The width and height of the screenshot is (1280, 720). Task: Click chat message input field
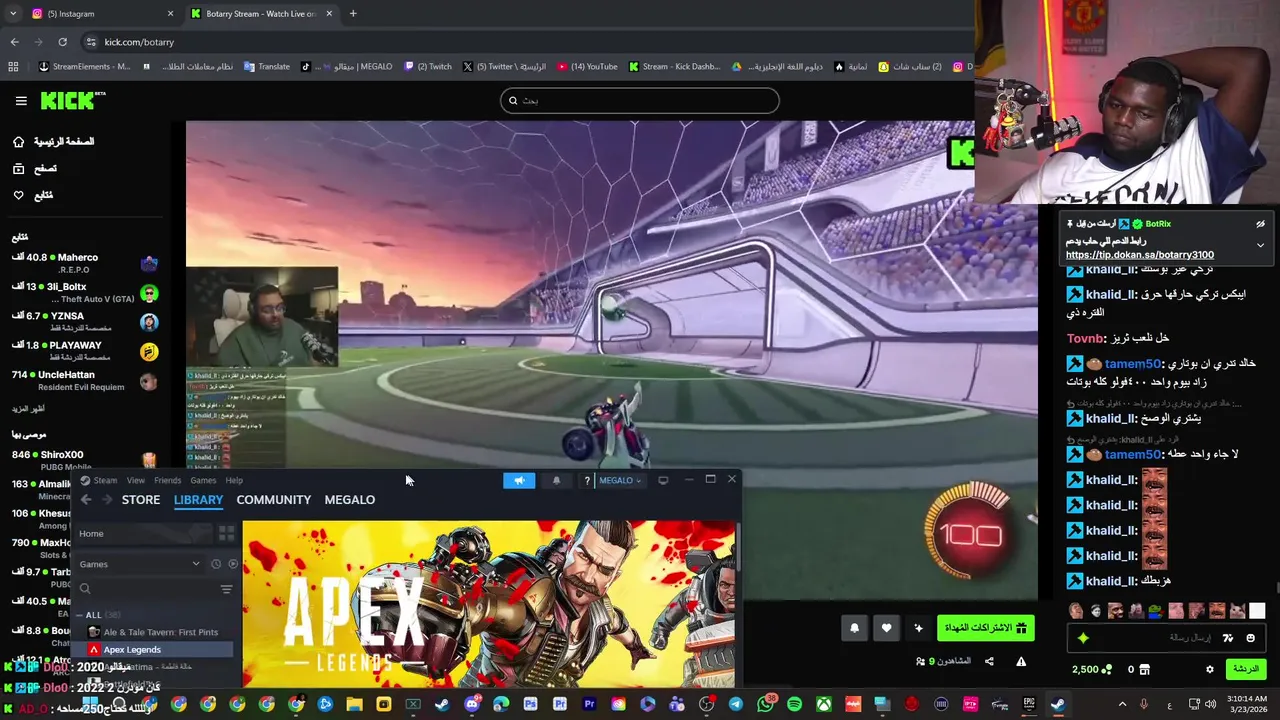(1165, 638)
